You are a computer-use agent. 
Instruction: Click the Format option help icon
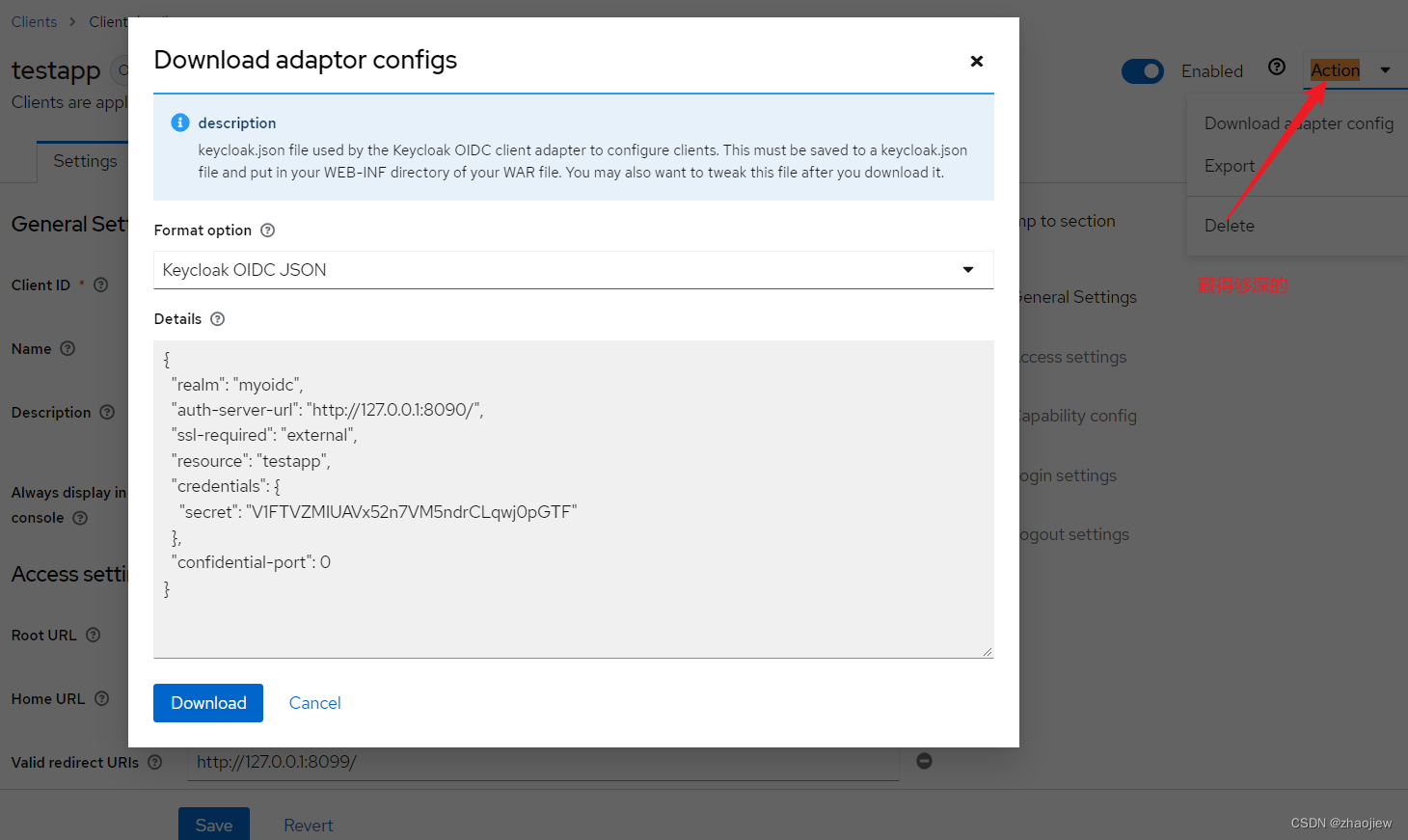click(x=268, y=230)
